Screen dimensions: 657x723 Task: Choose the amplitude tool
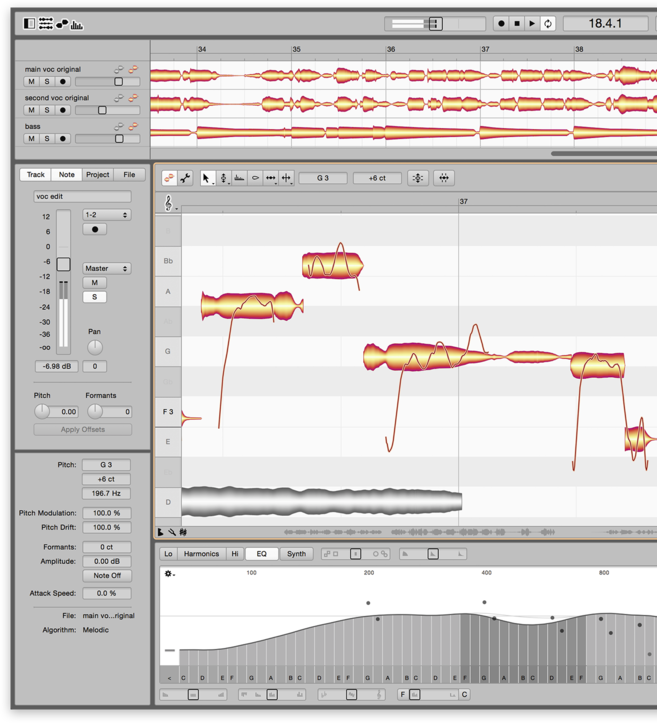click(255, 178)
